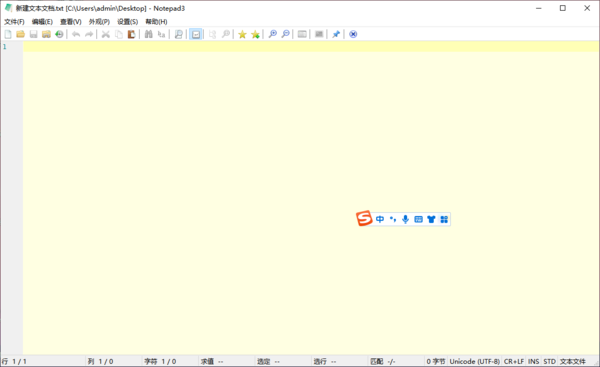The width and height of the screenshot is (600, 367).
Task: Minimize the Notepad3 window
Action: (x=539, y=8)
